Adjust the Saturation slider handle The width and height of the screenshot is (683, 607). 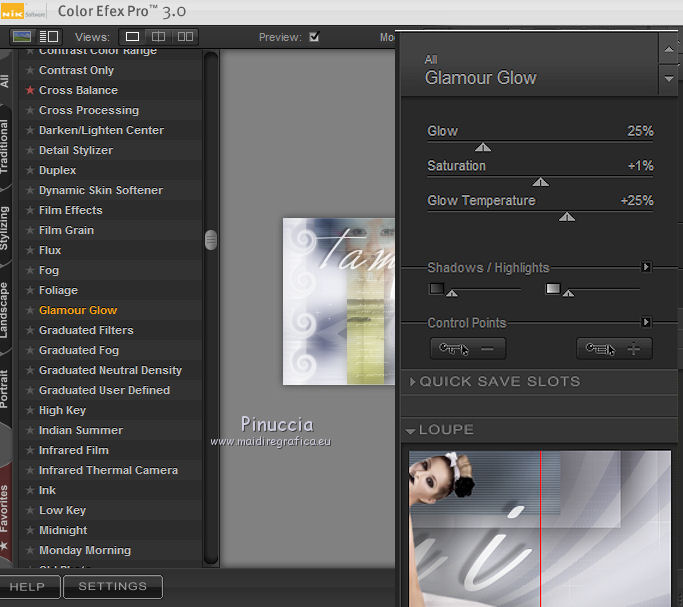point(541,182)
